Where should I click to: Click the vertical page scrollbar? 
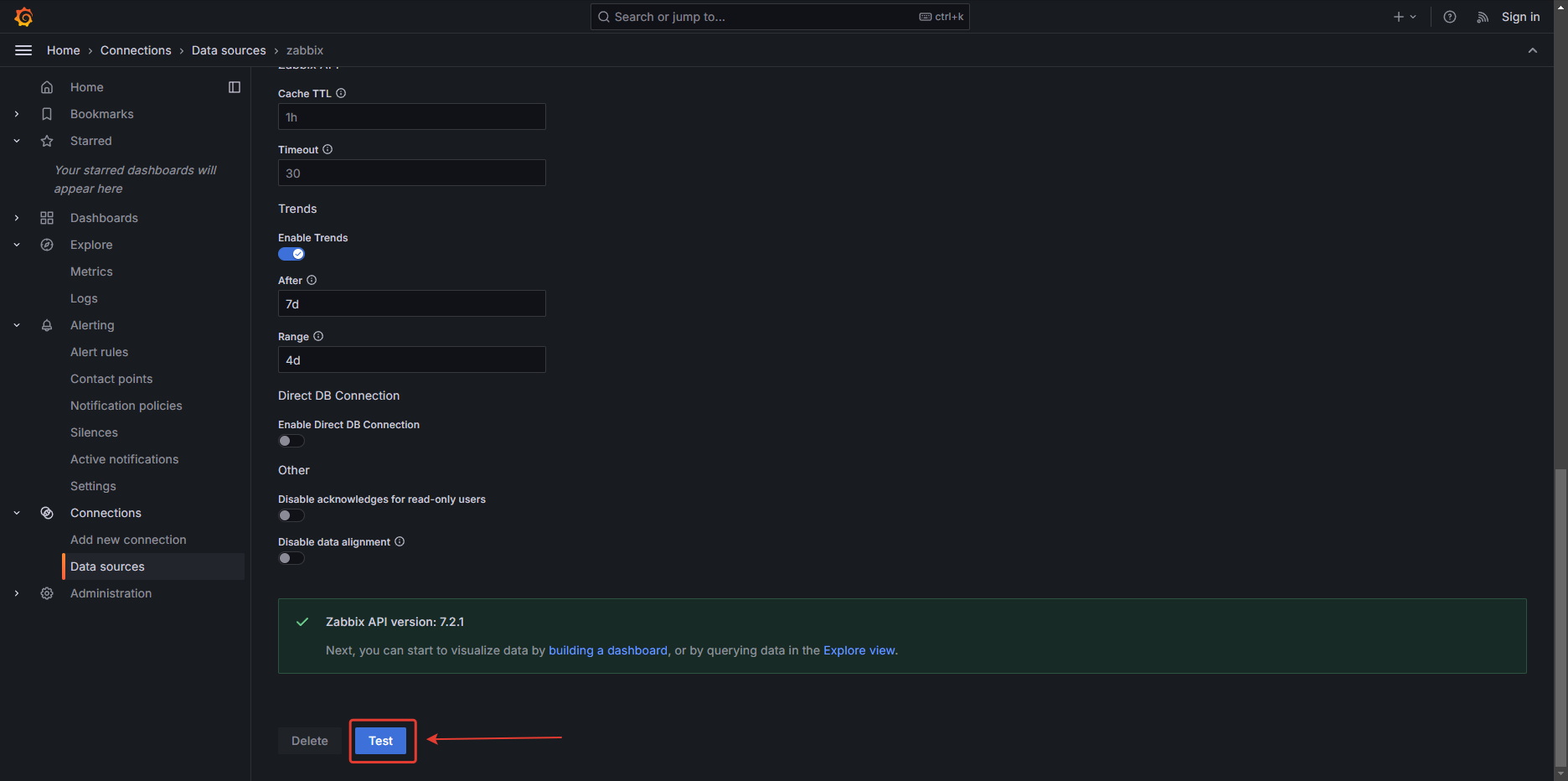(1560, 616)
